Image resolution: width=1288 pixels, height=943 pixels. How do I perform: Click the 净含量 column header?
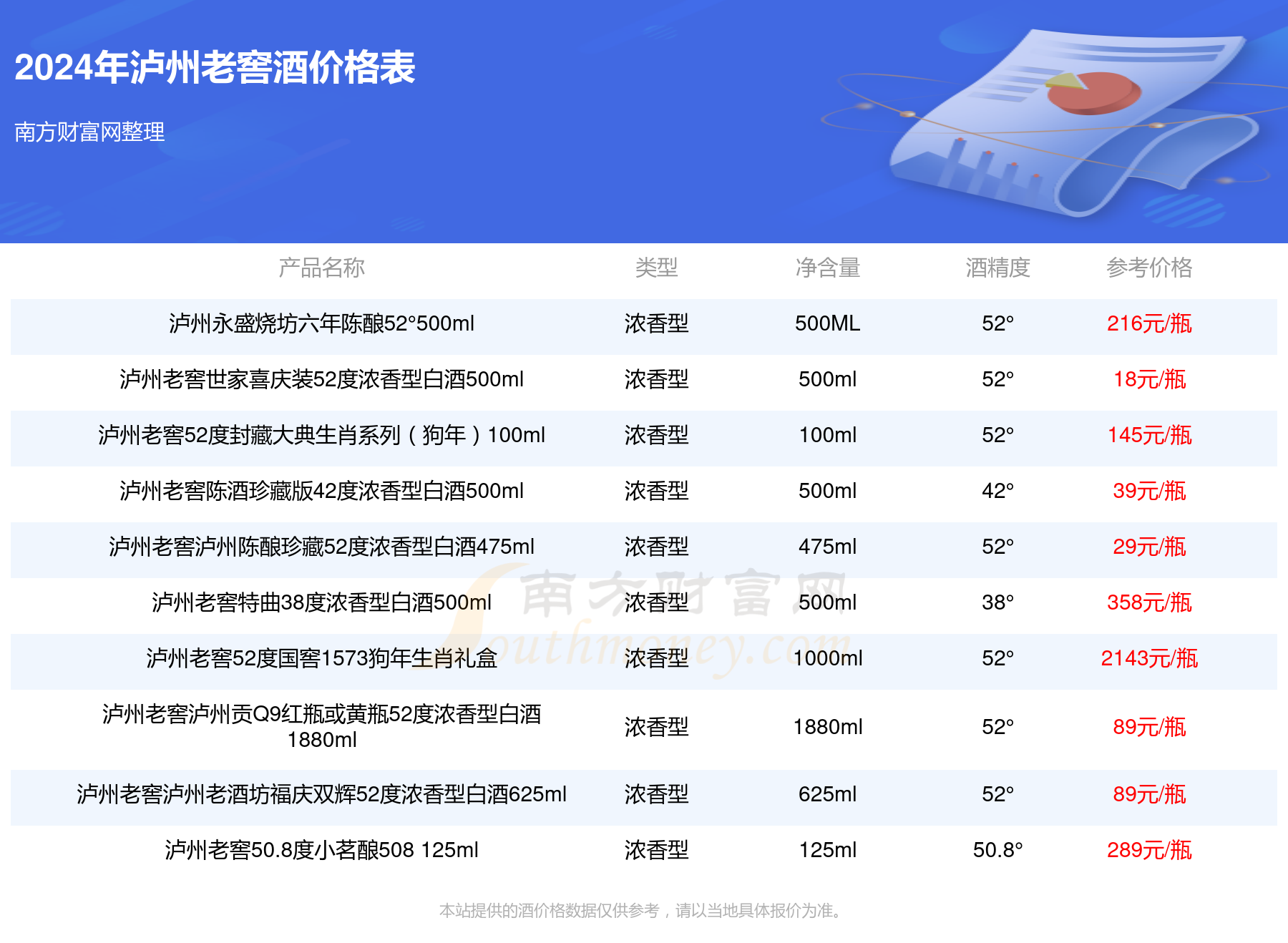(x=828, y=268)
